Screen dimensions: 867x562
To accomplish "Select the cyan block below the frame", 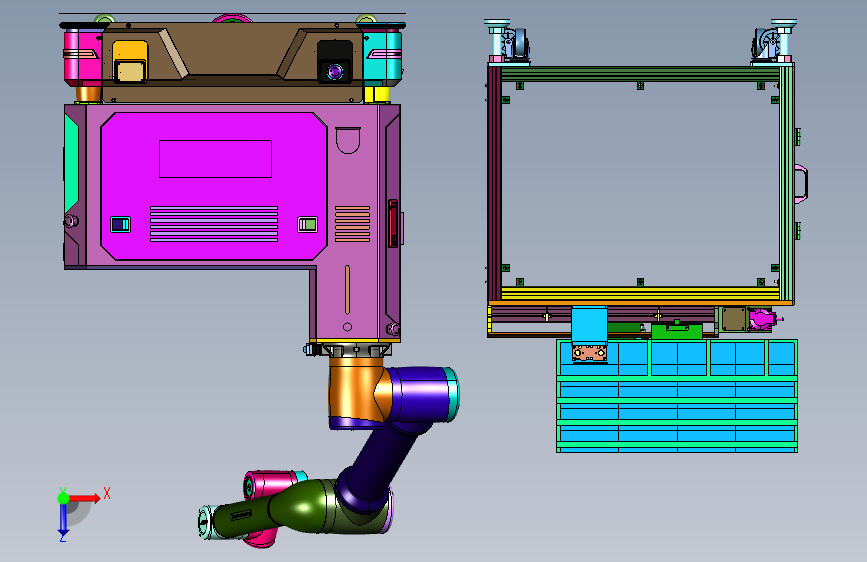I will [589, 325].
